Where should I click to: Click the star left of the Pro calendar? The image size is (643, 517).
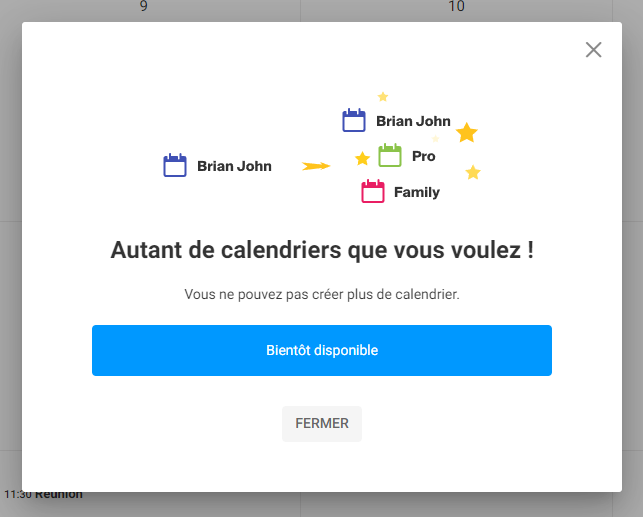363,158
